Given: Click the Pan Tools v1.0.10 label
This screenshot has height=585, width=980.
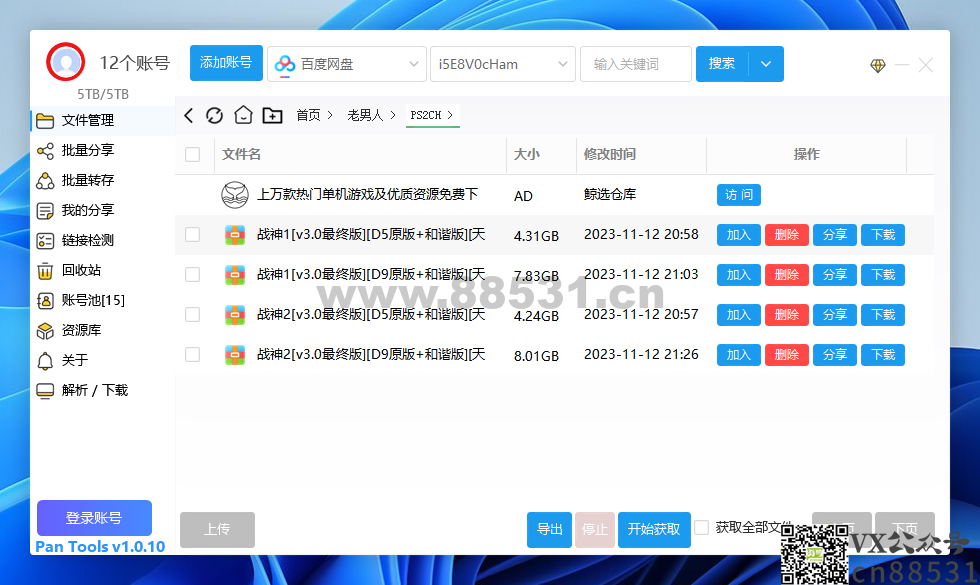Looking at the screenshot, I should click(100, 547).
